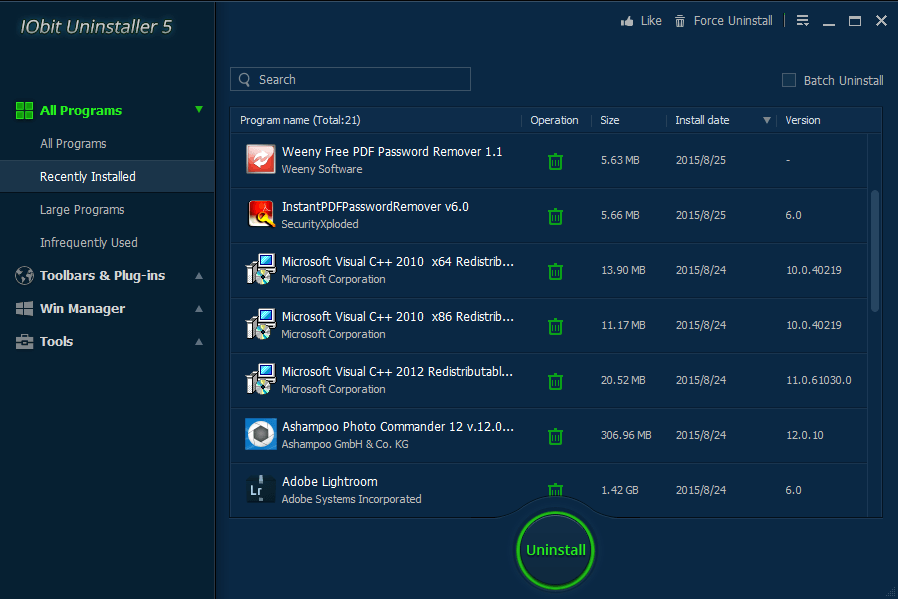Click the Force Uninstall text button
This screenshot has height=599, width=898.
pyautogui.click(x=733, y=21)
